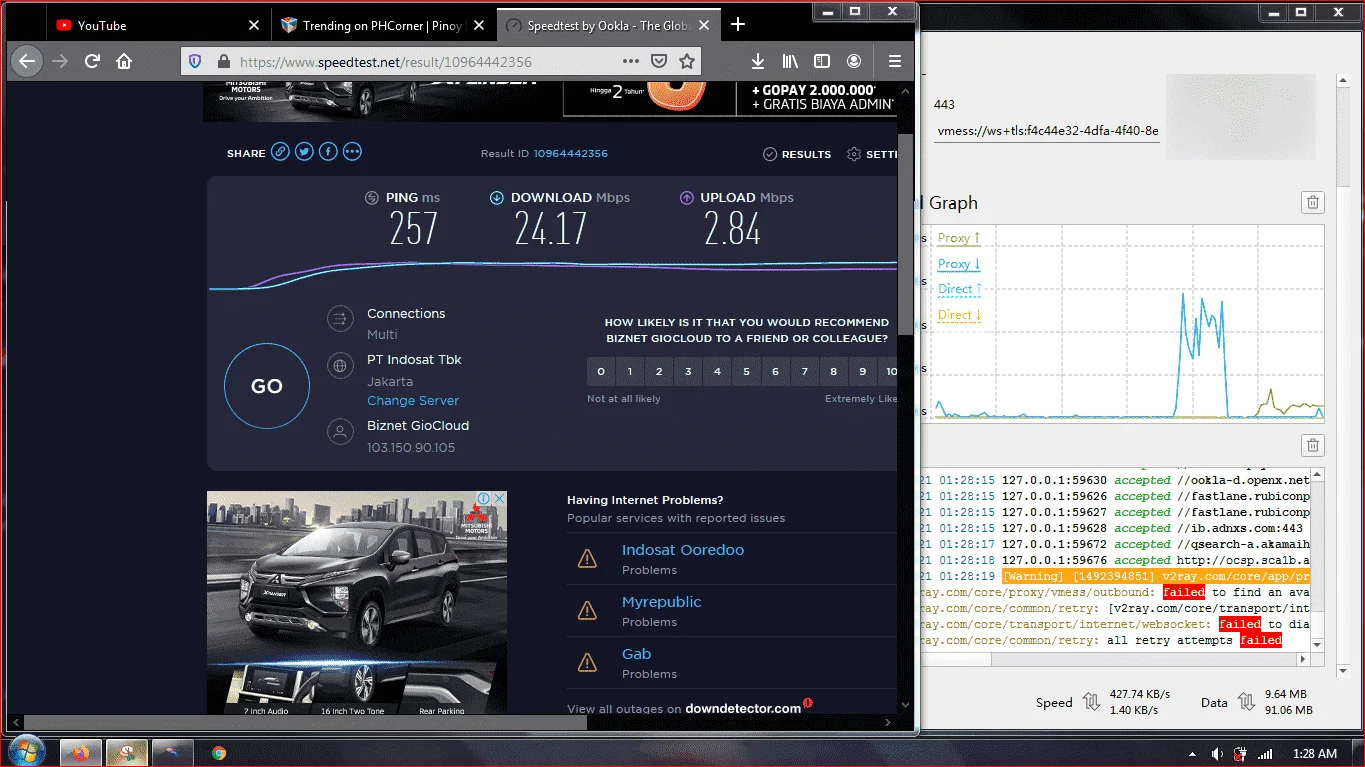Open Firefox downloads panel
The height and width of the screenshot is (767, 1365).
click(x=758, y=61)
